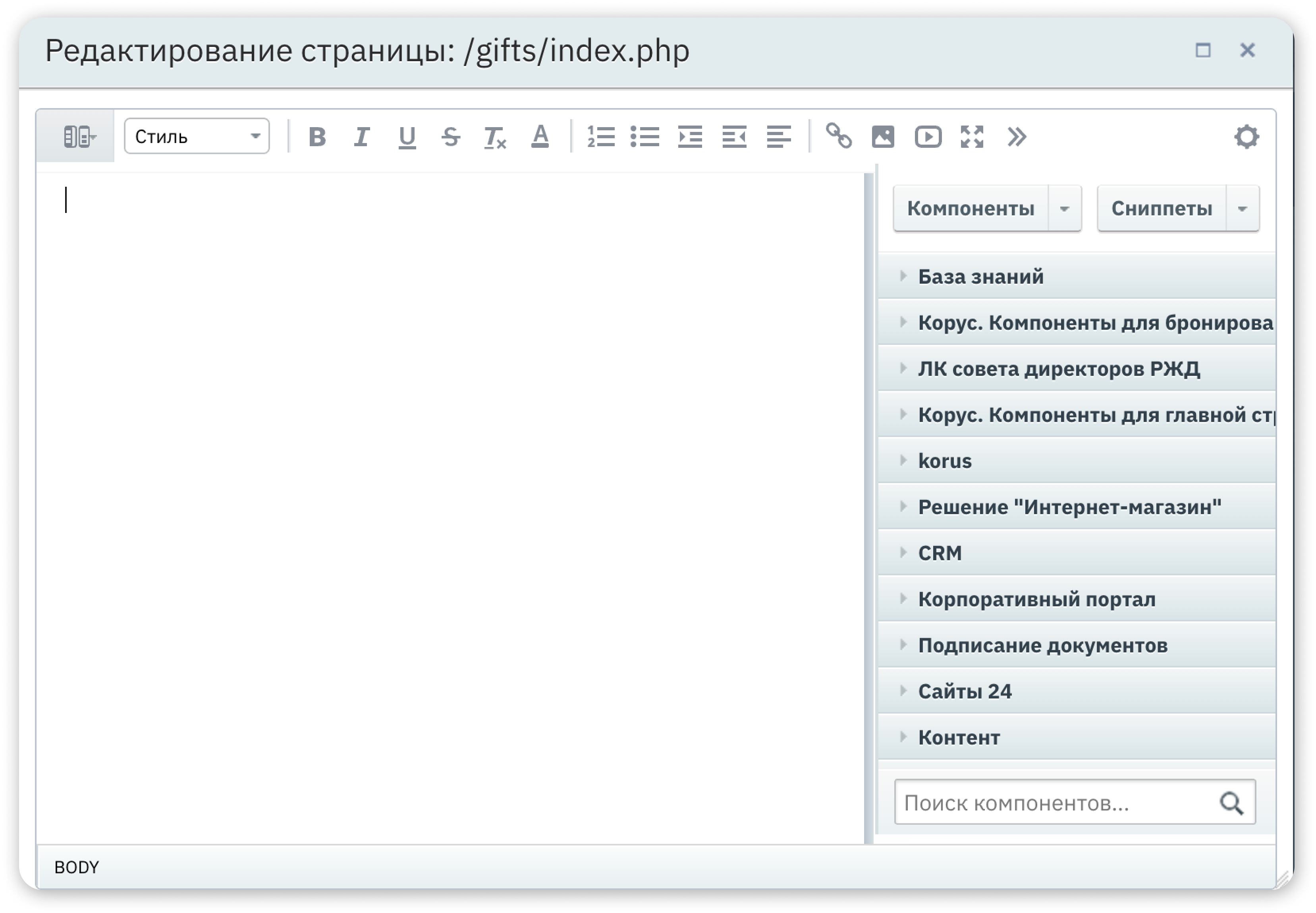Click the Компоненты button

click(x=971, y=208)
